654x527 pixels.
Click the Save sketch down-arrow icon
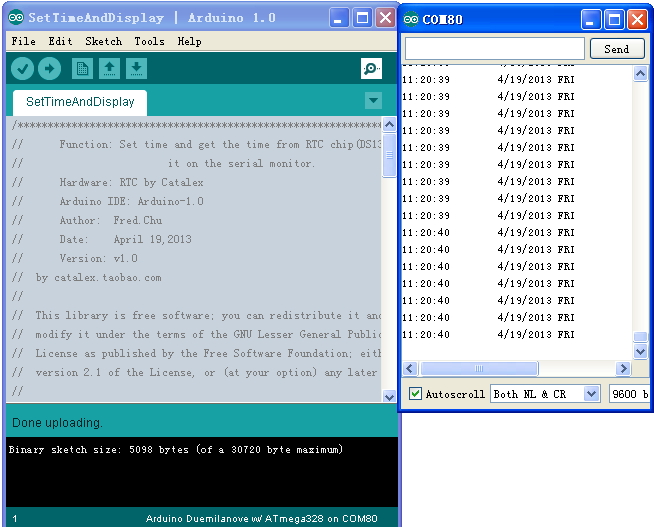pyautogui.click(x=136, y=68)
